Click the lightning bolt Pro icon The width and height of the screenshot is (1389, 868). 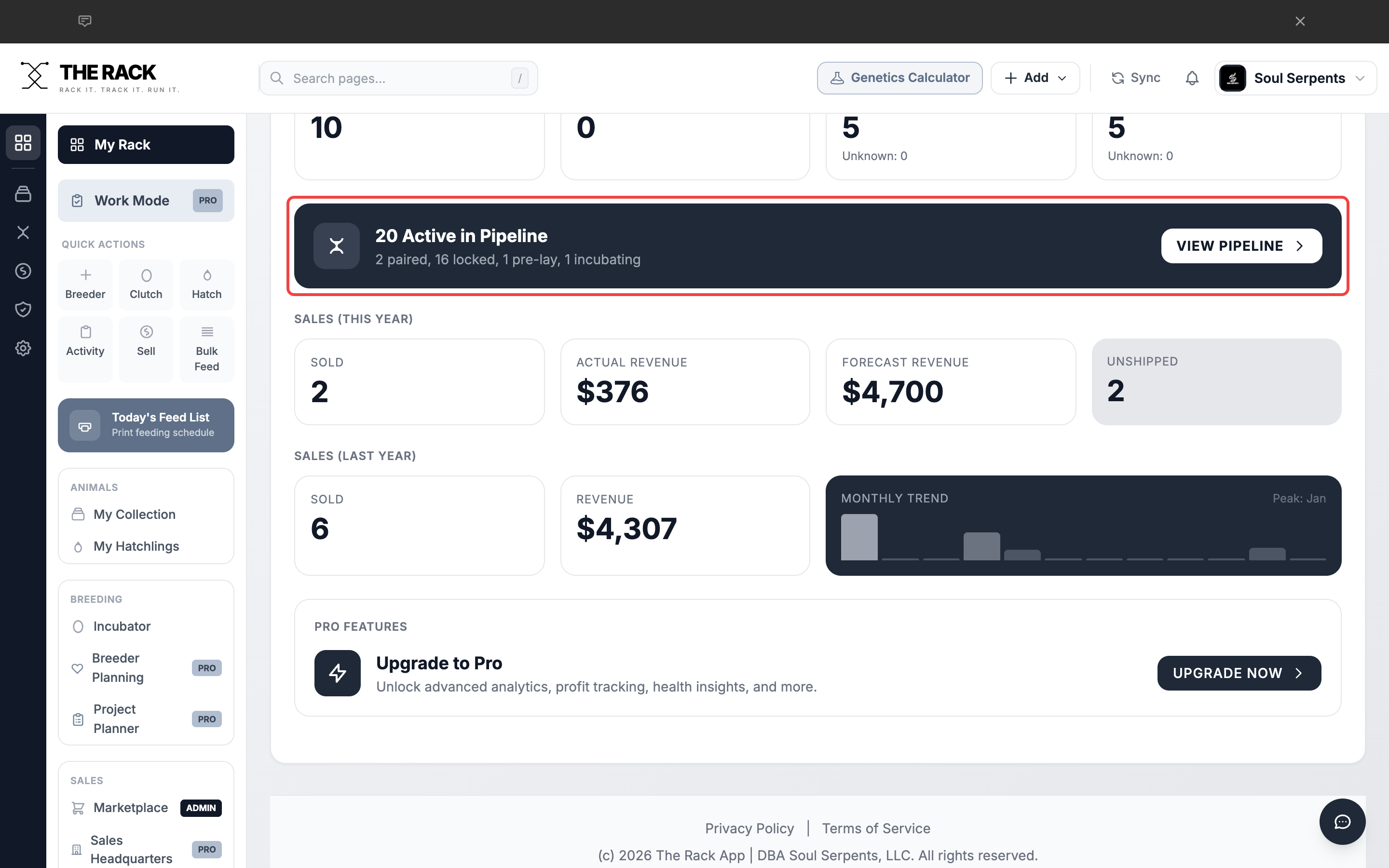(338, 673)
